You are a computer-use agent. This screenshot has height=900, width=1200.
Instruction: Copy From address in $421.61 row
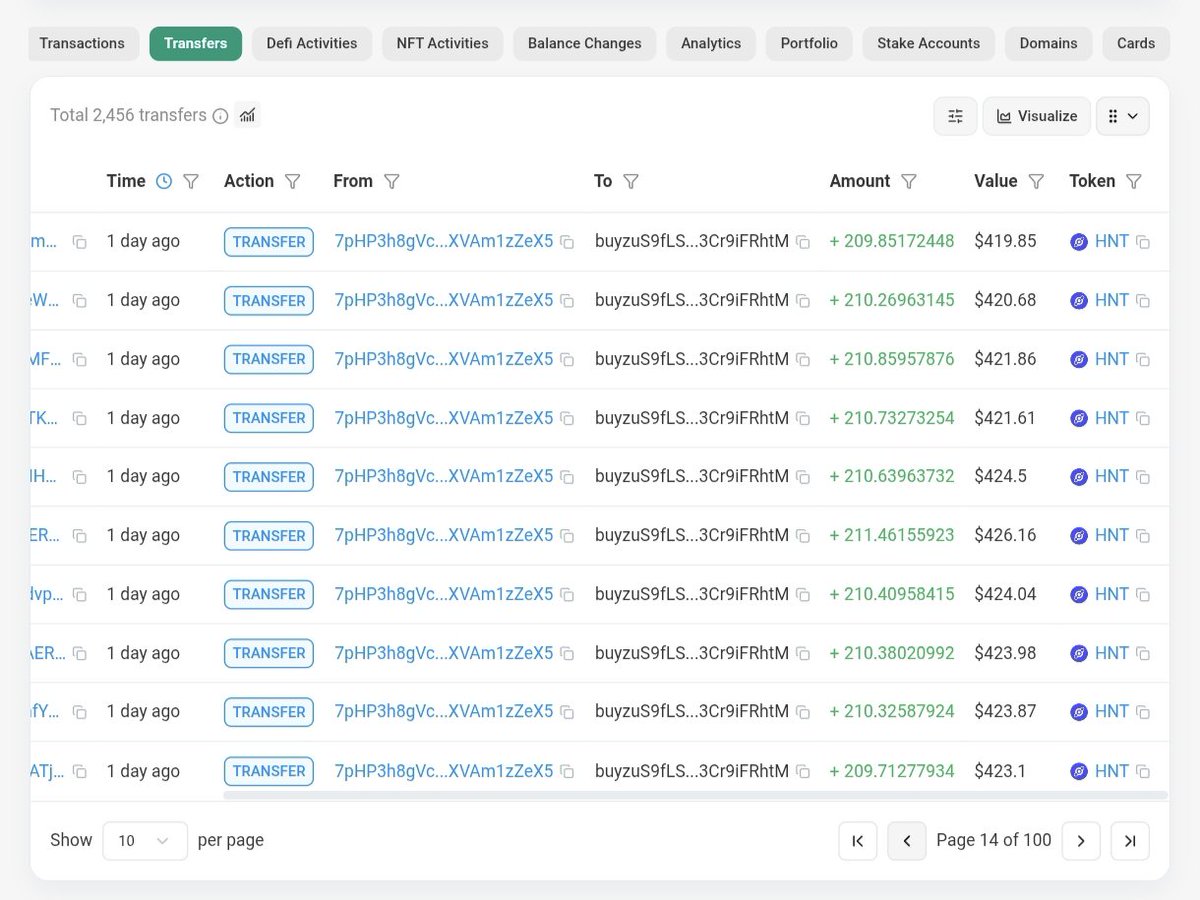click(567, 419)
